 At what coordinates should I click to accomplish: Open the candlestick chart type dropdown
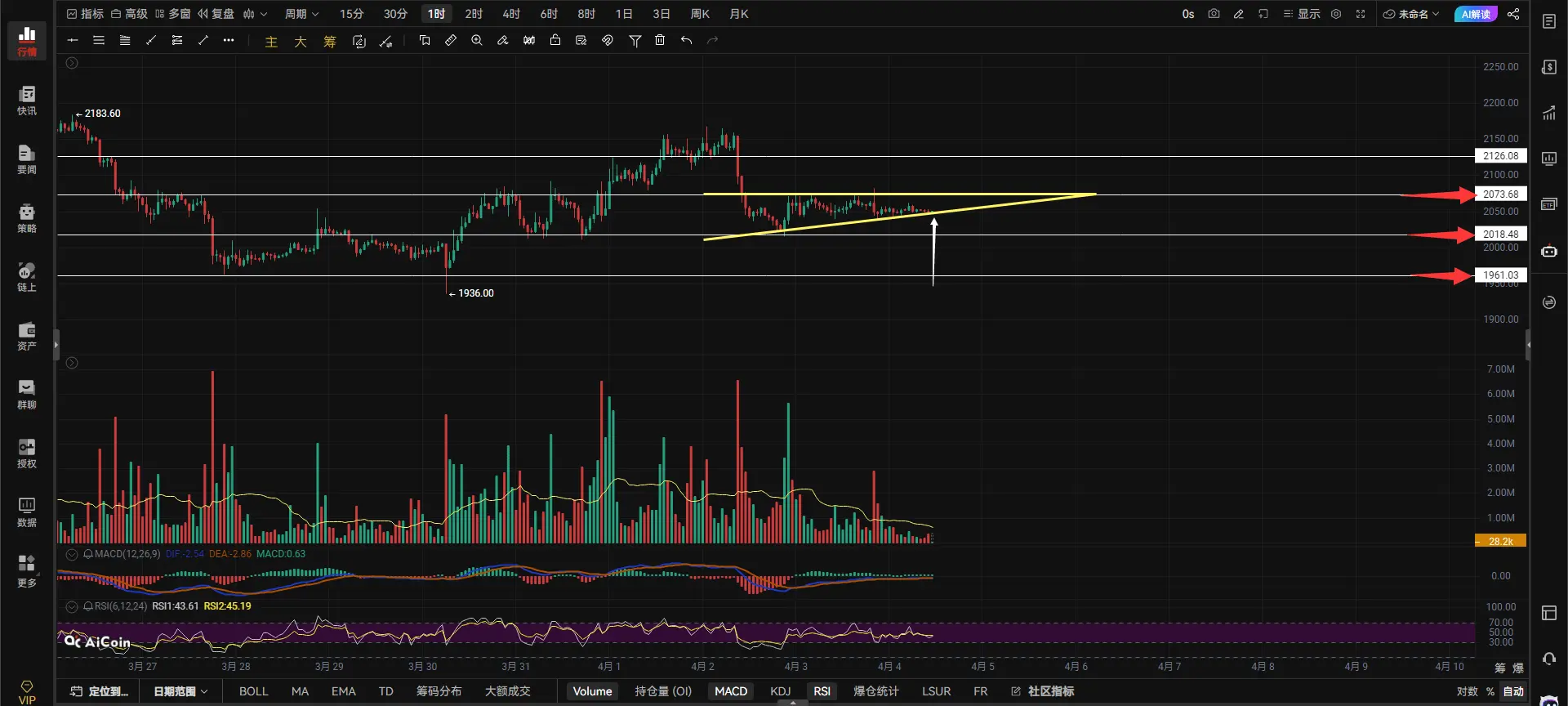[255, 14]
